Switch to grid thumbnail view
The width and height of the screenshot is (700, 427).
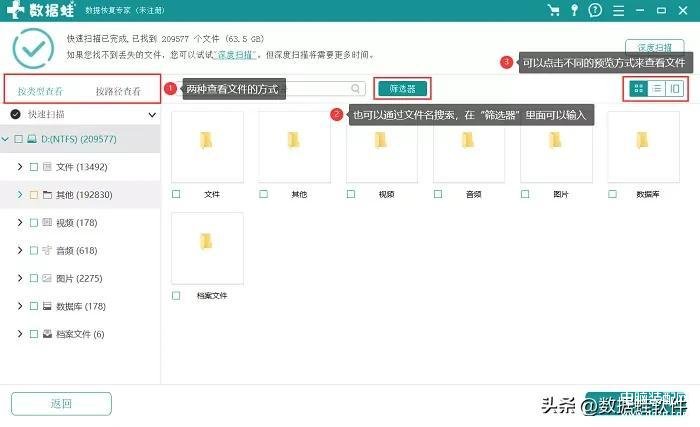coord(638,88)
